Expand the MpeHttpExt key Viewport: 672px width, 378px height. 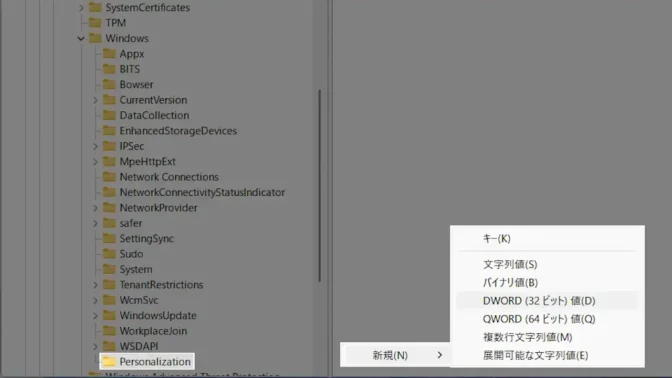(x=95, y=162)
